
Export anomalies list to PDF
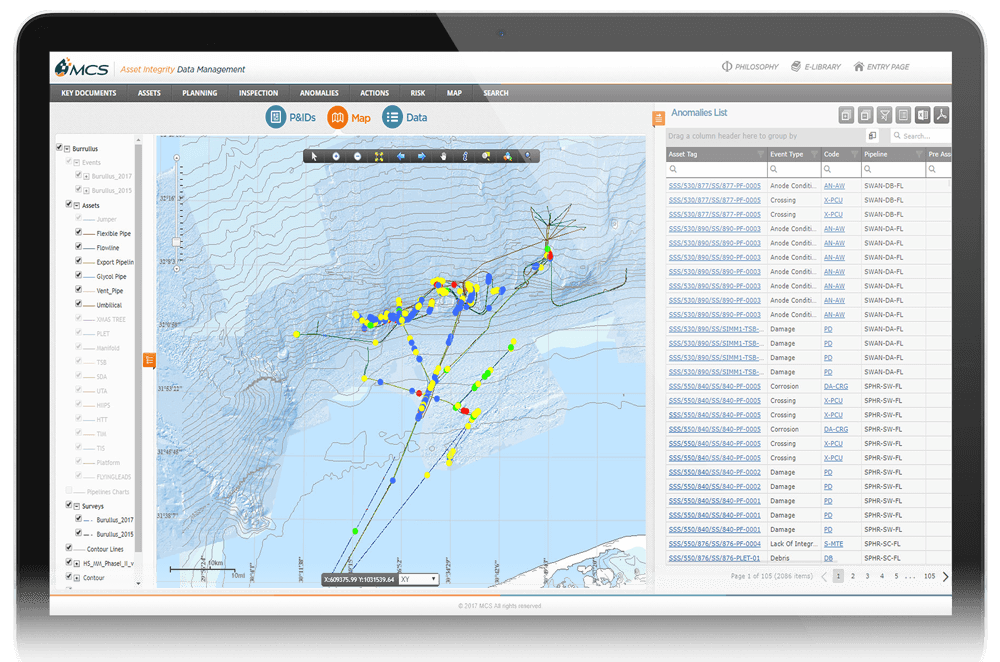pos(942,115)
